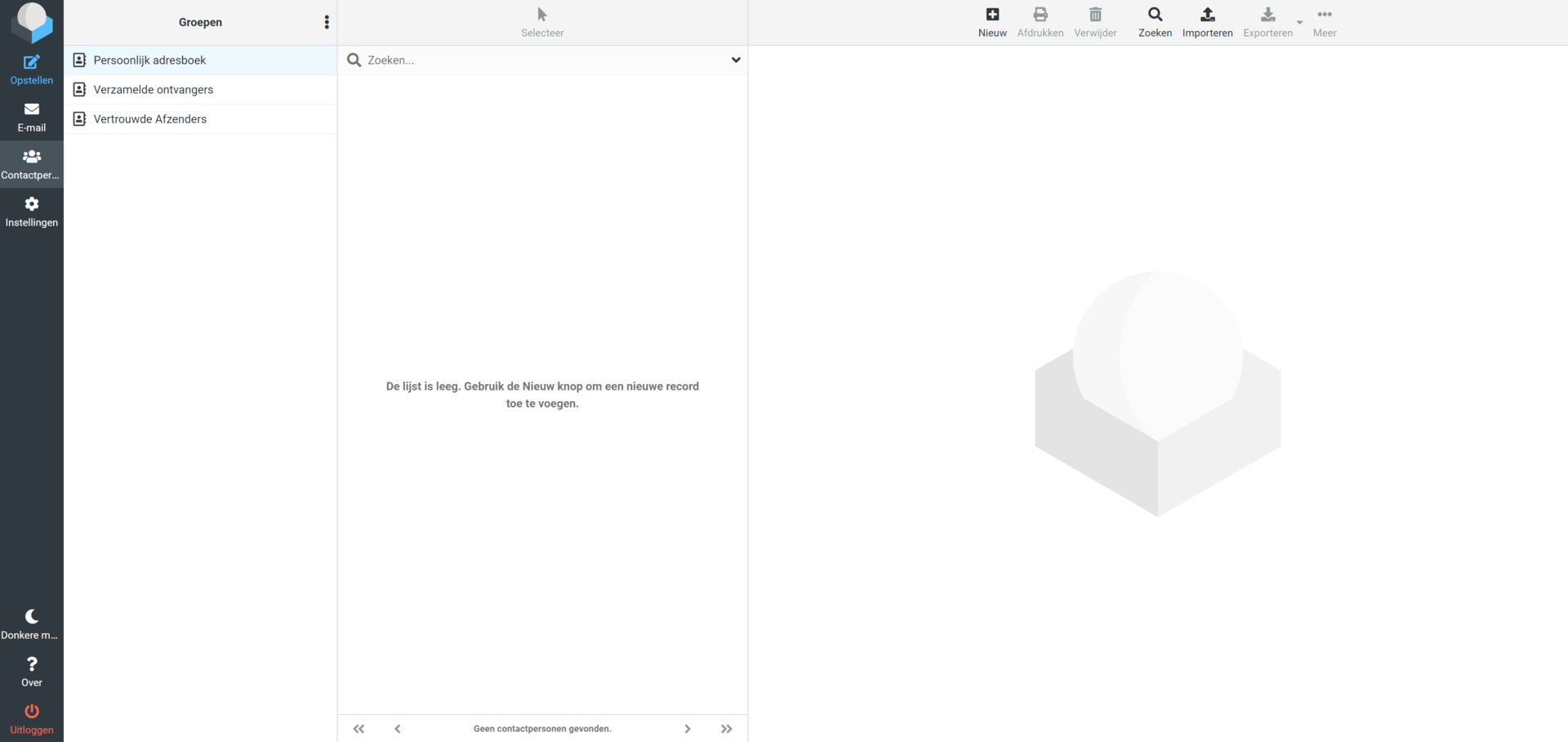Open Groepen three-dot options menu
This screenshot has height=742, width=1568.
click(327, 22)
